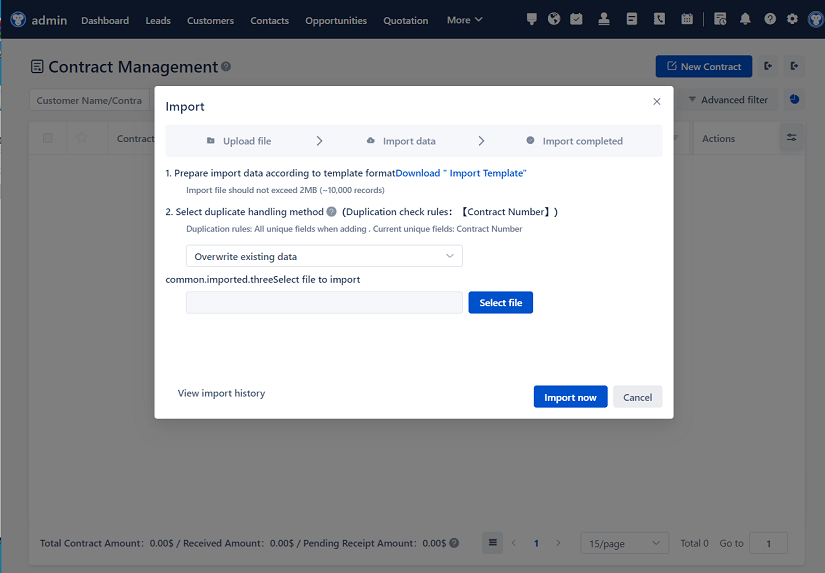Image resolution: width=825 pixels, height=573 pixels.
Task: Open the globe icon in top navbar
Action: pos(554,19)
